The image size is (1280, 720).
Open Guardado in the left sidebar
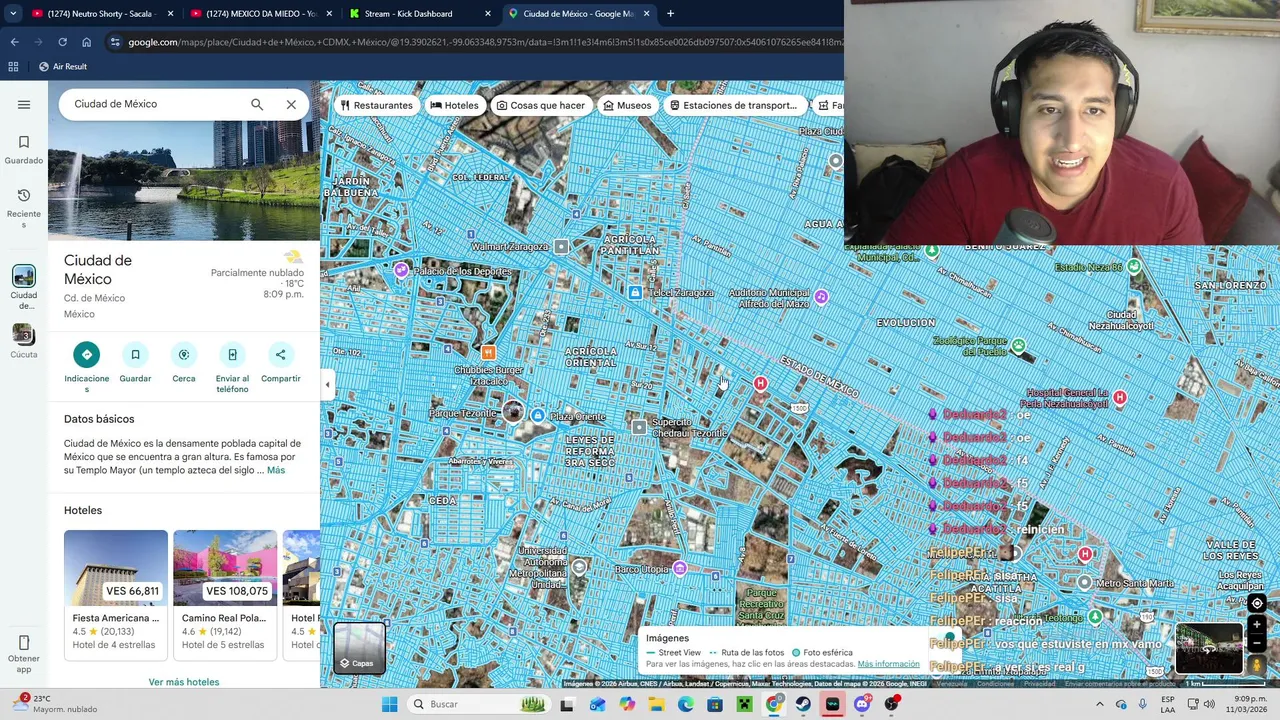[24, 150]
